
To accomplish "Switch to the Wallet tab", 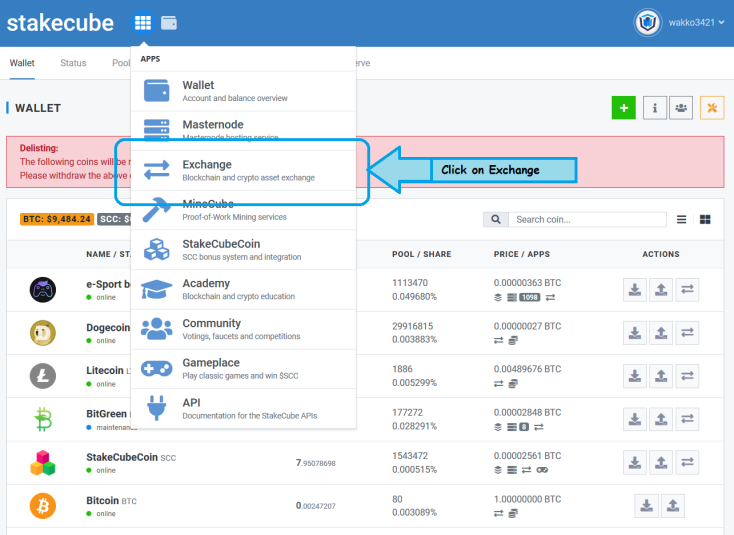I will tap(22, 63).
